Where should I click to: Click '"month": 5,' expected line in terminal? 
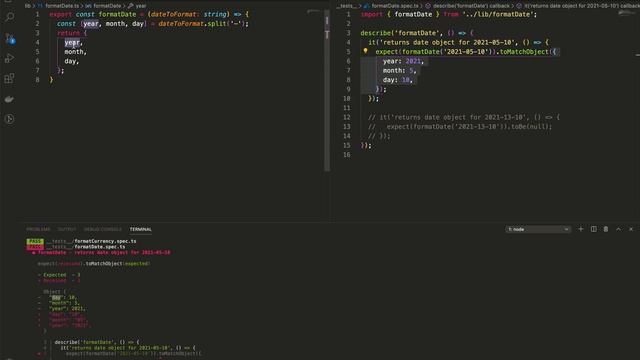pyautogui.click(x=64, y=303)
